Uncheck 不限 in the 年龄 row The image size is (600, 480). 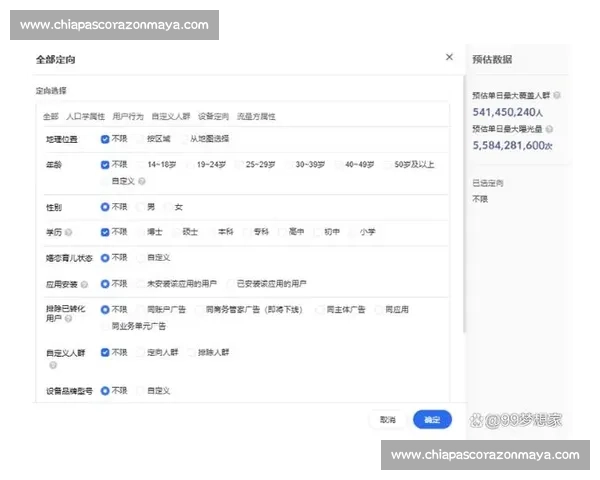click(105, 165)
